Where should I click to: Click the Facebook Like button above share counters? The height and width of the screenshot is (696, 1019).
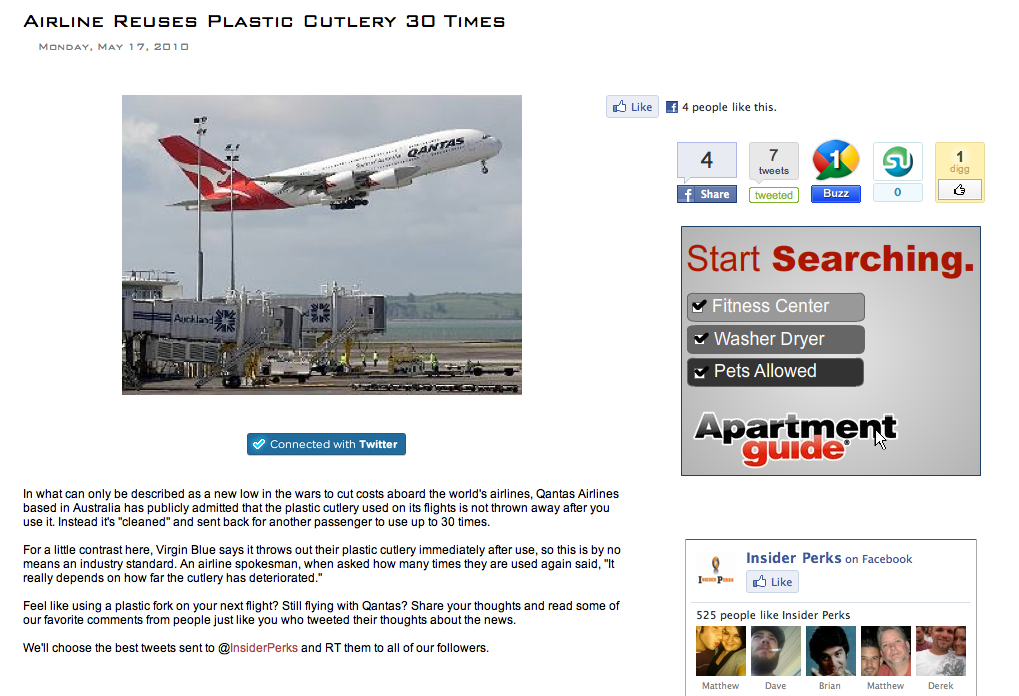tap(632, 107)
